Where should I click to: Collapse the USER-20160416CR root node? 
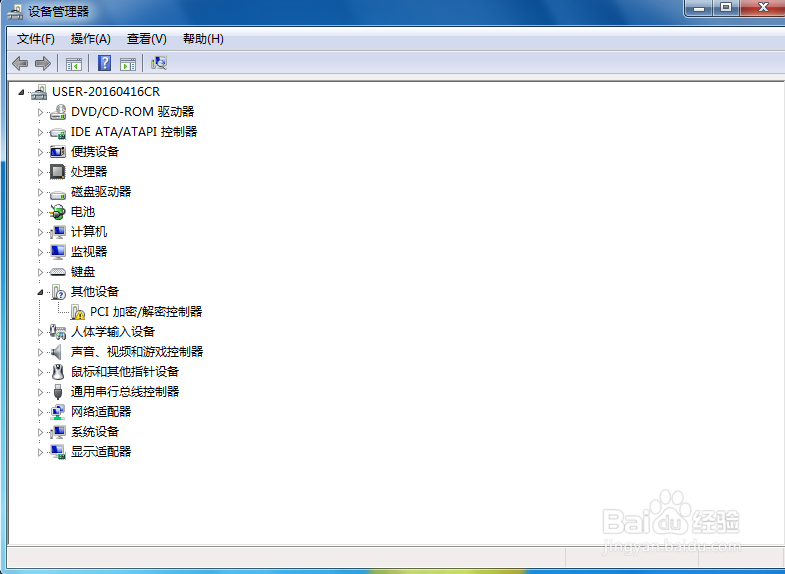click(x=21, y=92)
